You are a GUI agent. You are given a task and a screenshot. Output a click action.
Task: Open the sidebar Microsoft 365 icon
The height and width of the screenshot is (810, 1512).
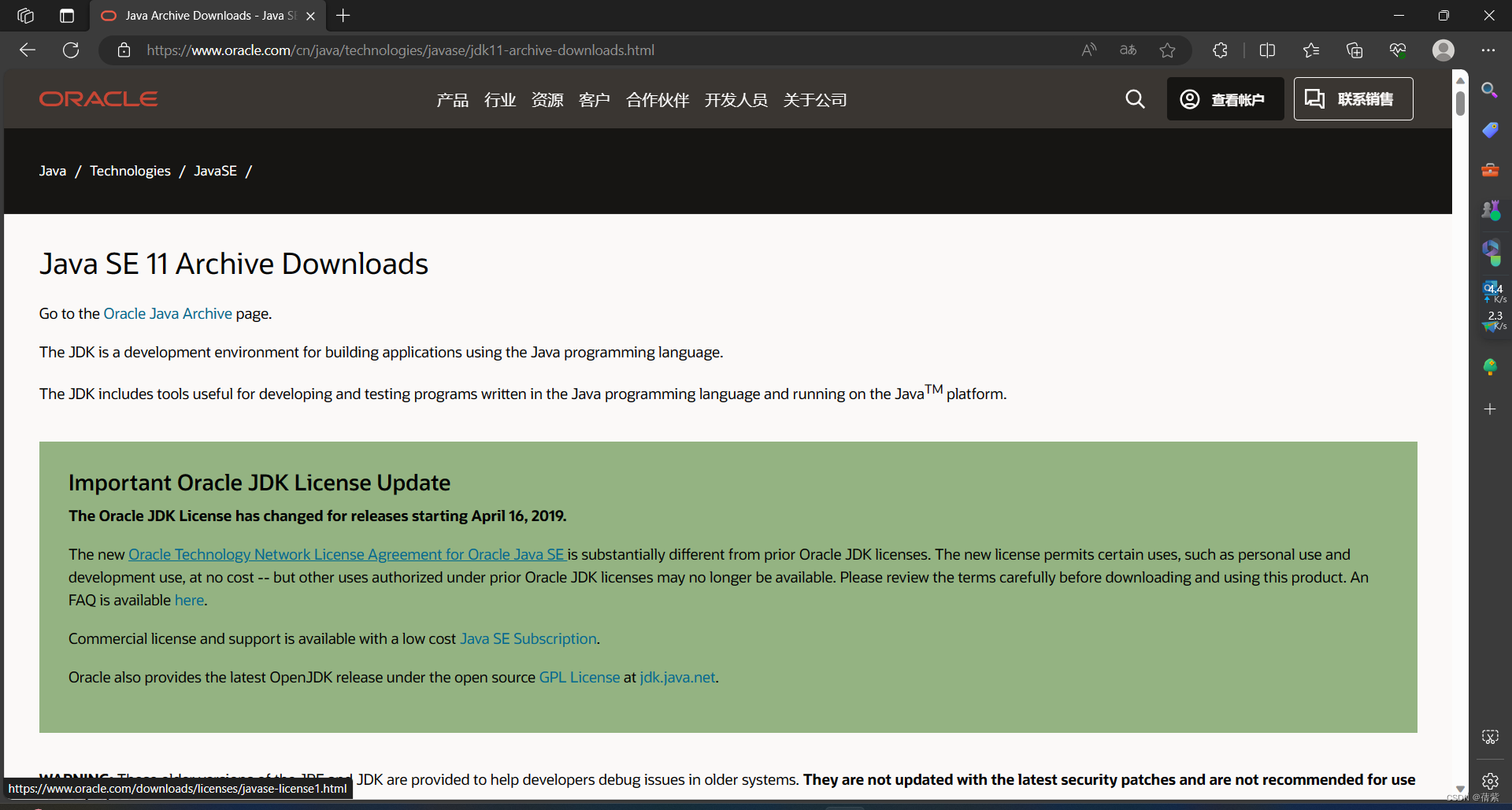coord(1490,250)
